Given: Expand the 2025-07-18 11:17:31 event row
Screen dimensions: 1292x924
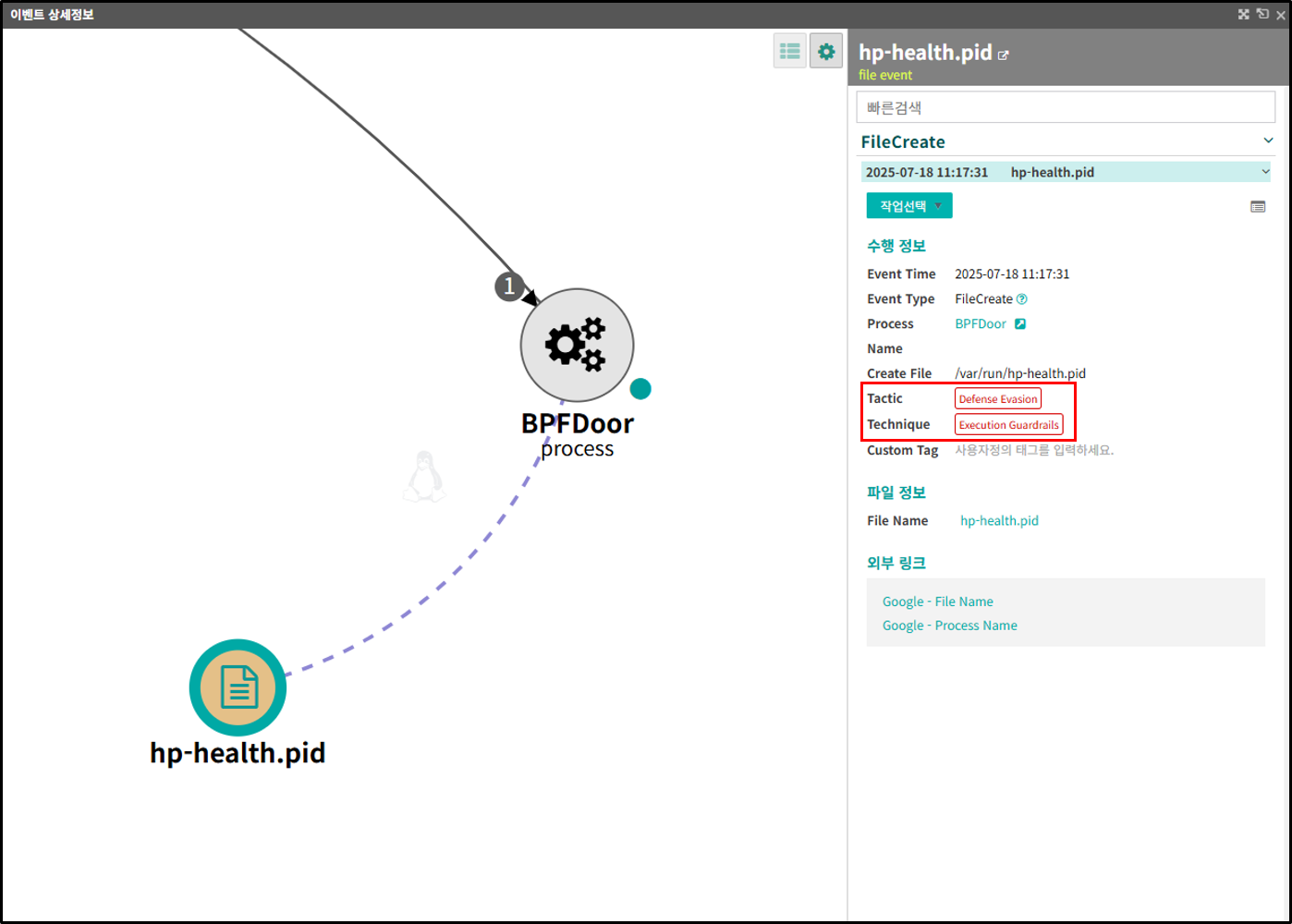Looking at the screenshot, I should 1066,172.
